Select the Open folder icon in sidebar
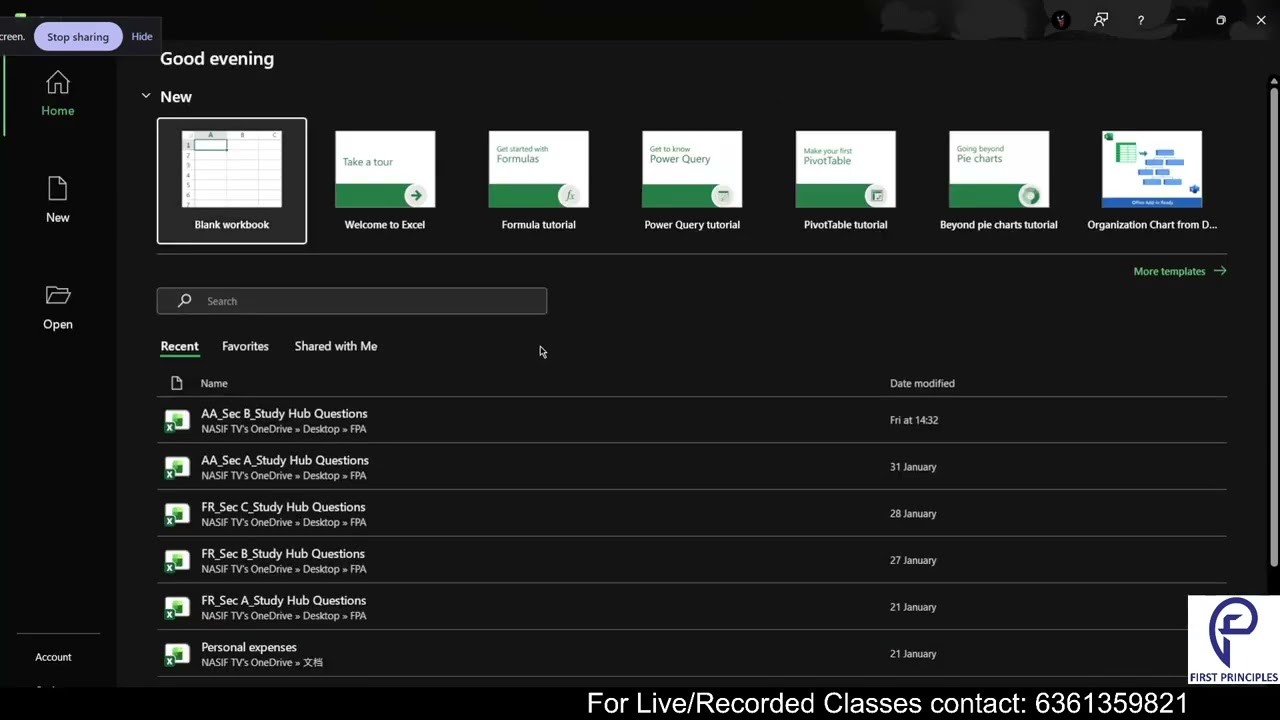Screen dimensions: 1280x720 pyautogui.click(x=58, y=295)
